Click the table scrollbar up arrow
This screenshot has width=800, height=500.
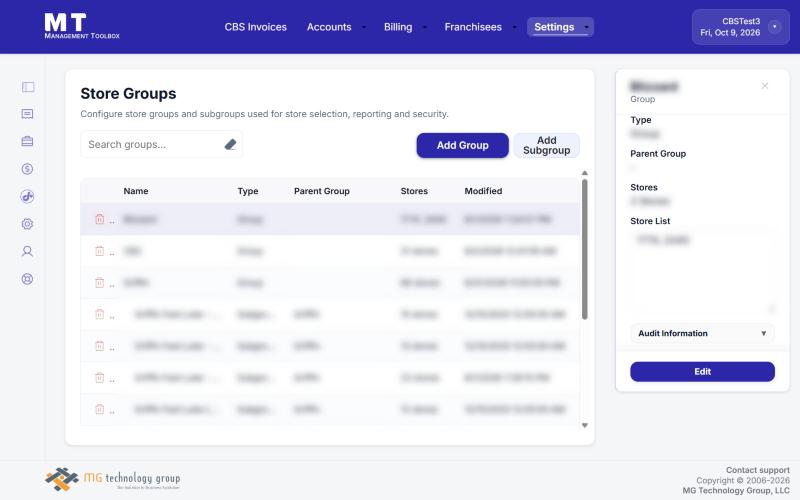[585, 173]
